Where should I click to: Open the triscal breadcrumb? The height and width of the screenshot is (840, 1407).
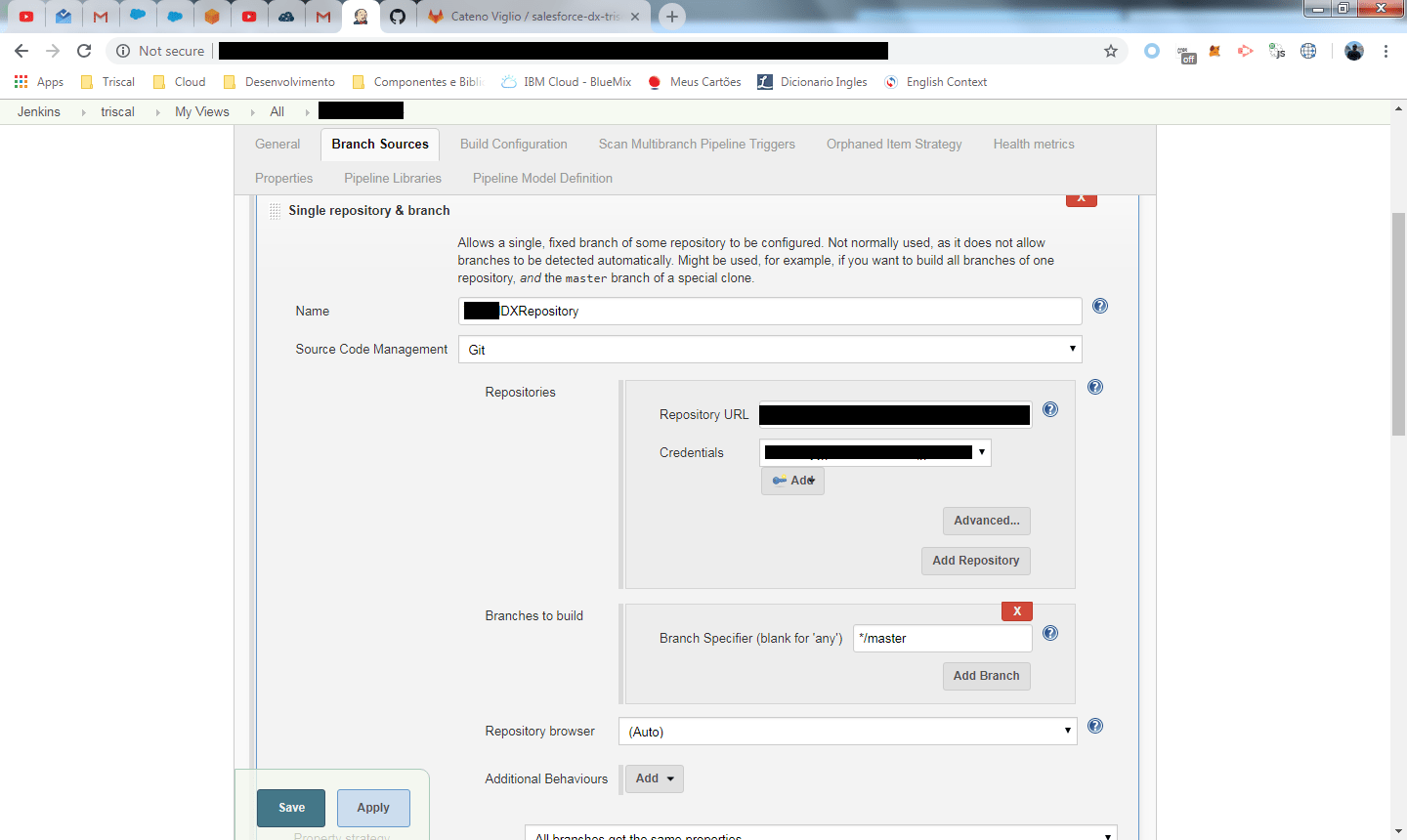(x=117, y=111)
